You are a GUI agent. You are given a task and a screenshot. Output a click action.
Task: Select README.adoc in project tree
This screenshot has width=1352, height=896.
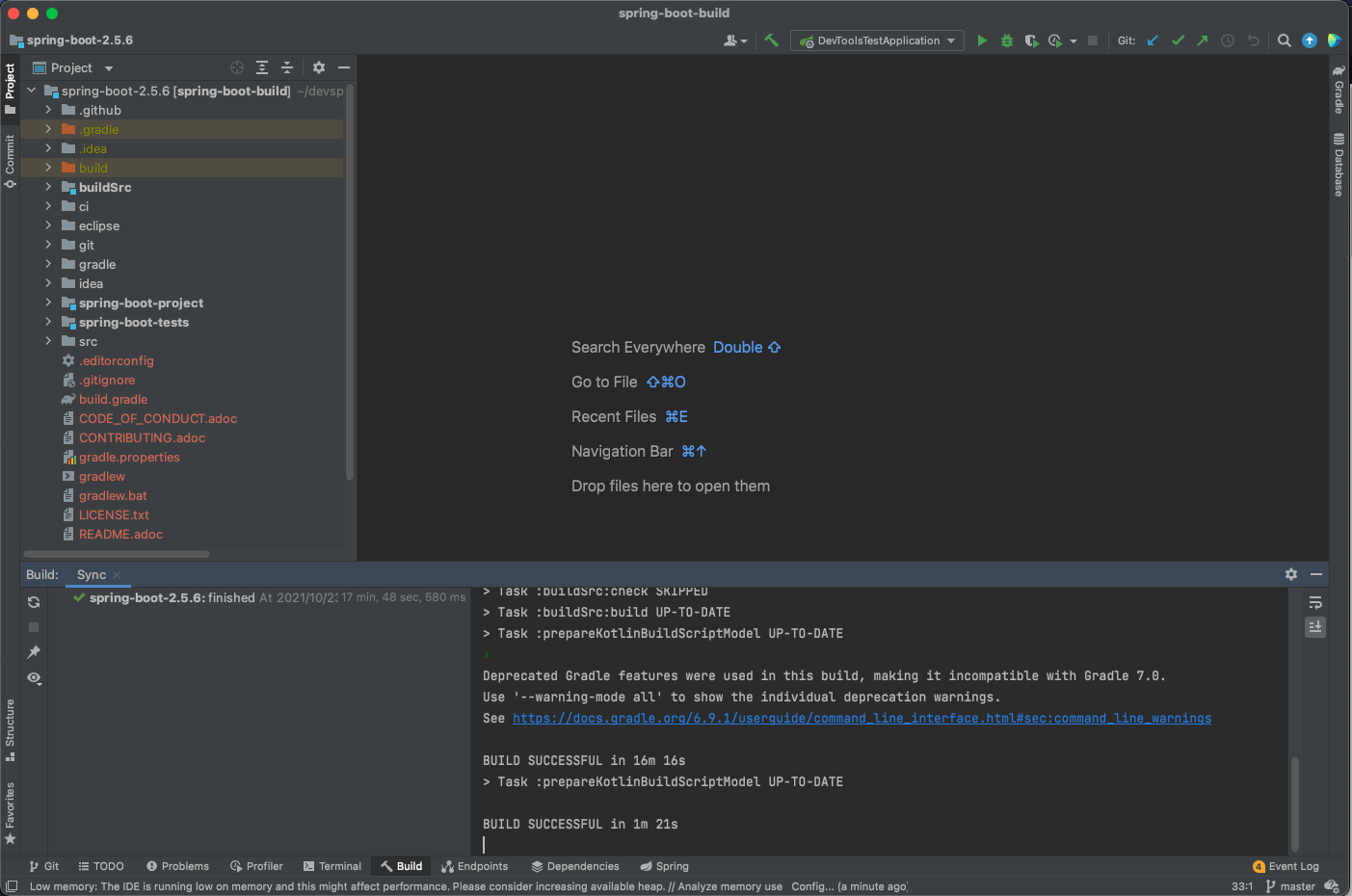click(x=120, y=534)
